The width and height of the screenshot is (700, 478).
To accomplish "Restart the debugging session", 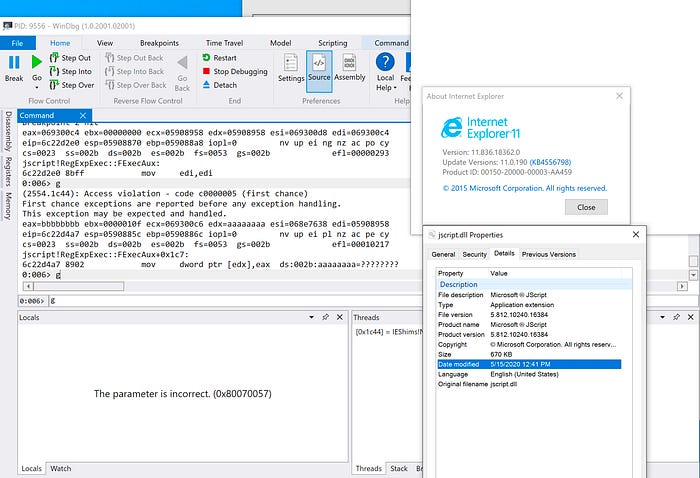I will click(219, 58).
